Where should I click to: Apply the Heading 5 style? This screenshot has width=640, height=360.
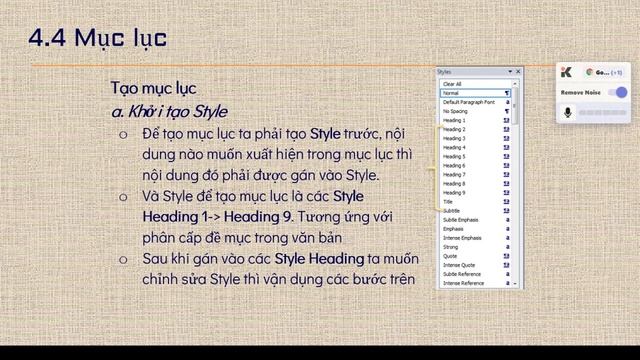point(476,156)
